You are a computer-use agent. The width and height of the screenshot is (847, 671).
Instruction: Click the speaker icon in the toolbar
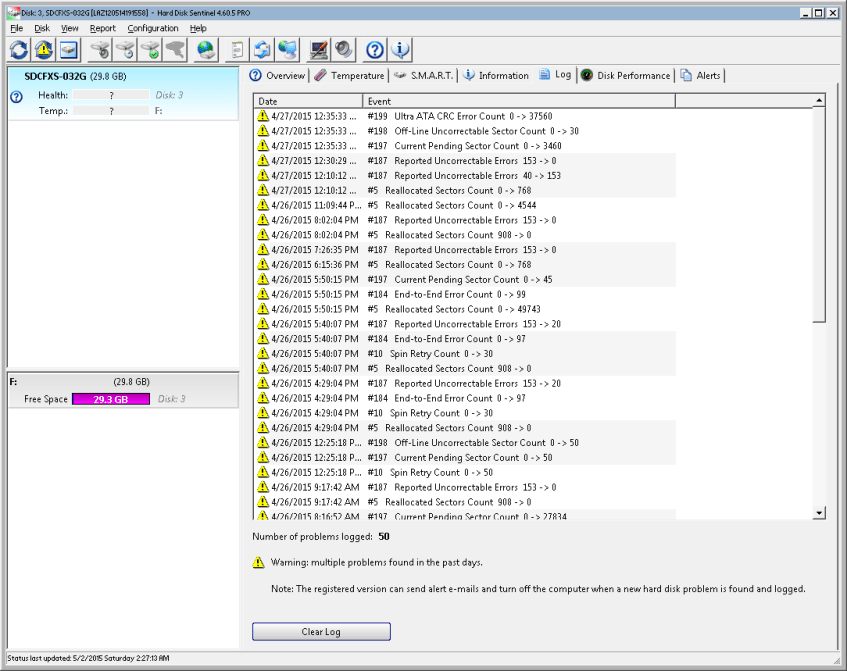pos(344,49)
